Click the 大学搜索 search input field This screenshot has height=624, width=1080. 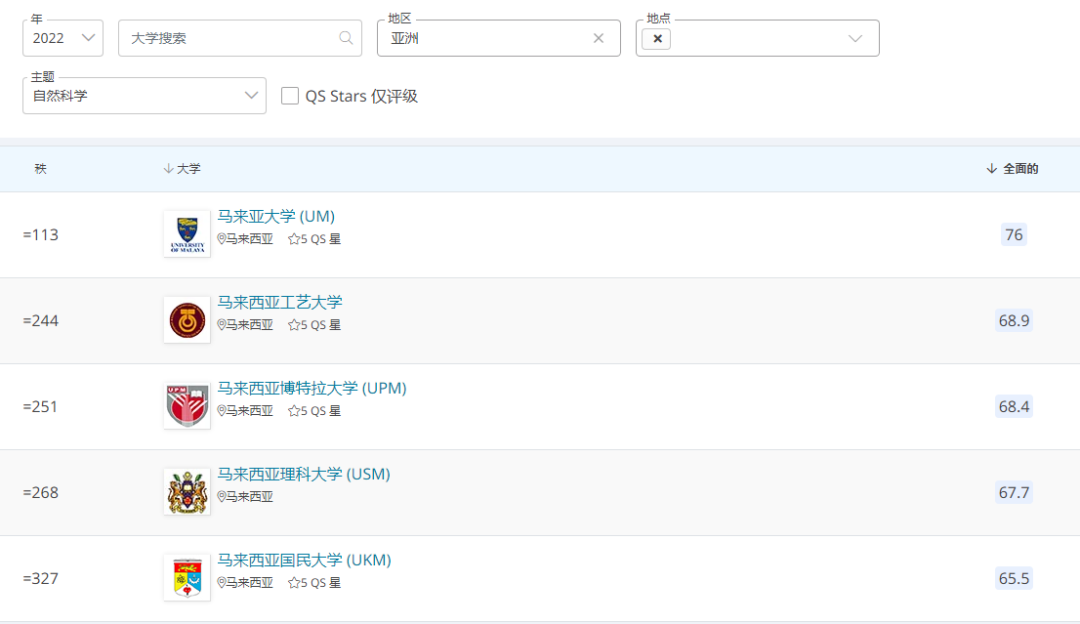tap(230, 38)
